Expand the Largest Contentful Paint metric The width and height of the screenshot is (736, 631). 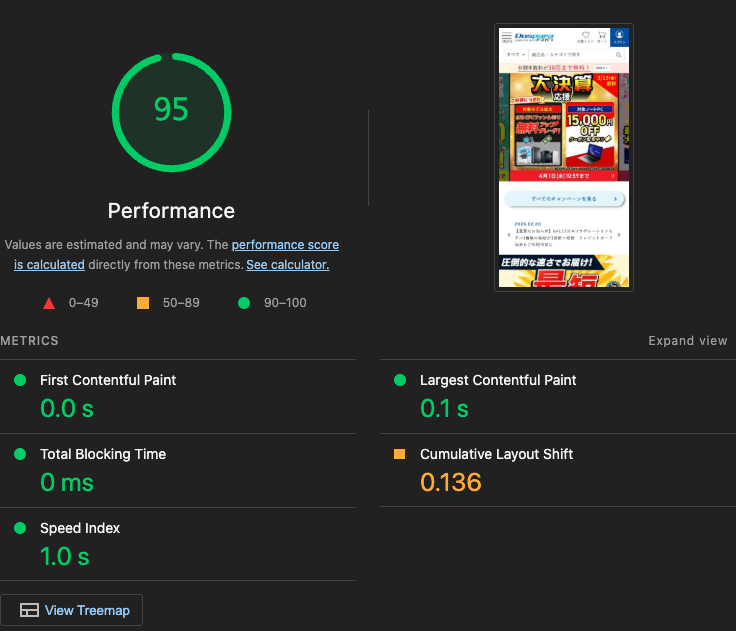click(x=498, y=380)
